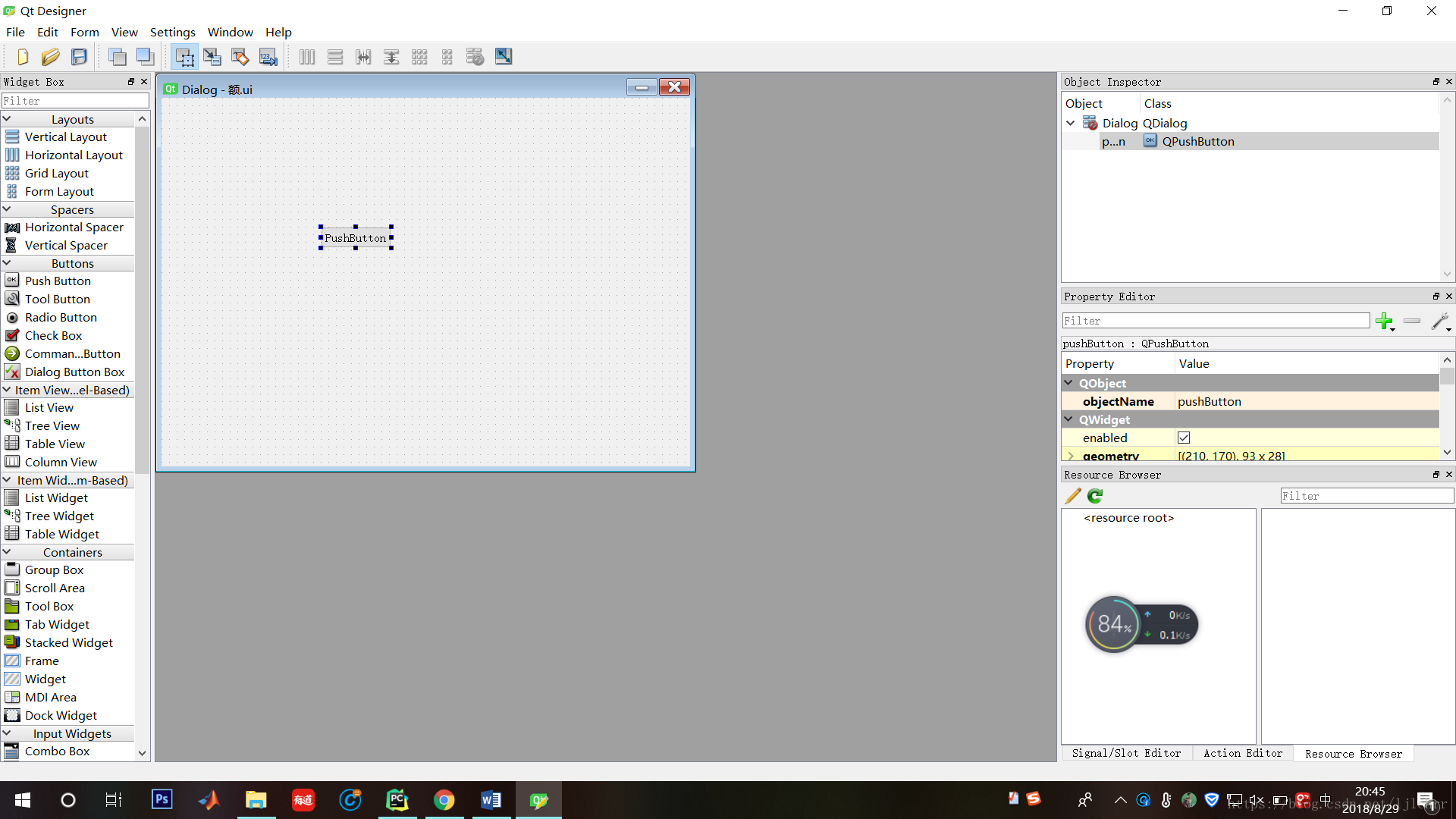
Task: Switch to the Signal/Slot Editor tab
Action: click(1126, 753)
